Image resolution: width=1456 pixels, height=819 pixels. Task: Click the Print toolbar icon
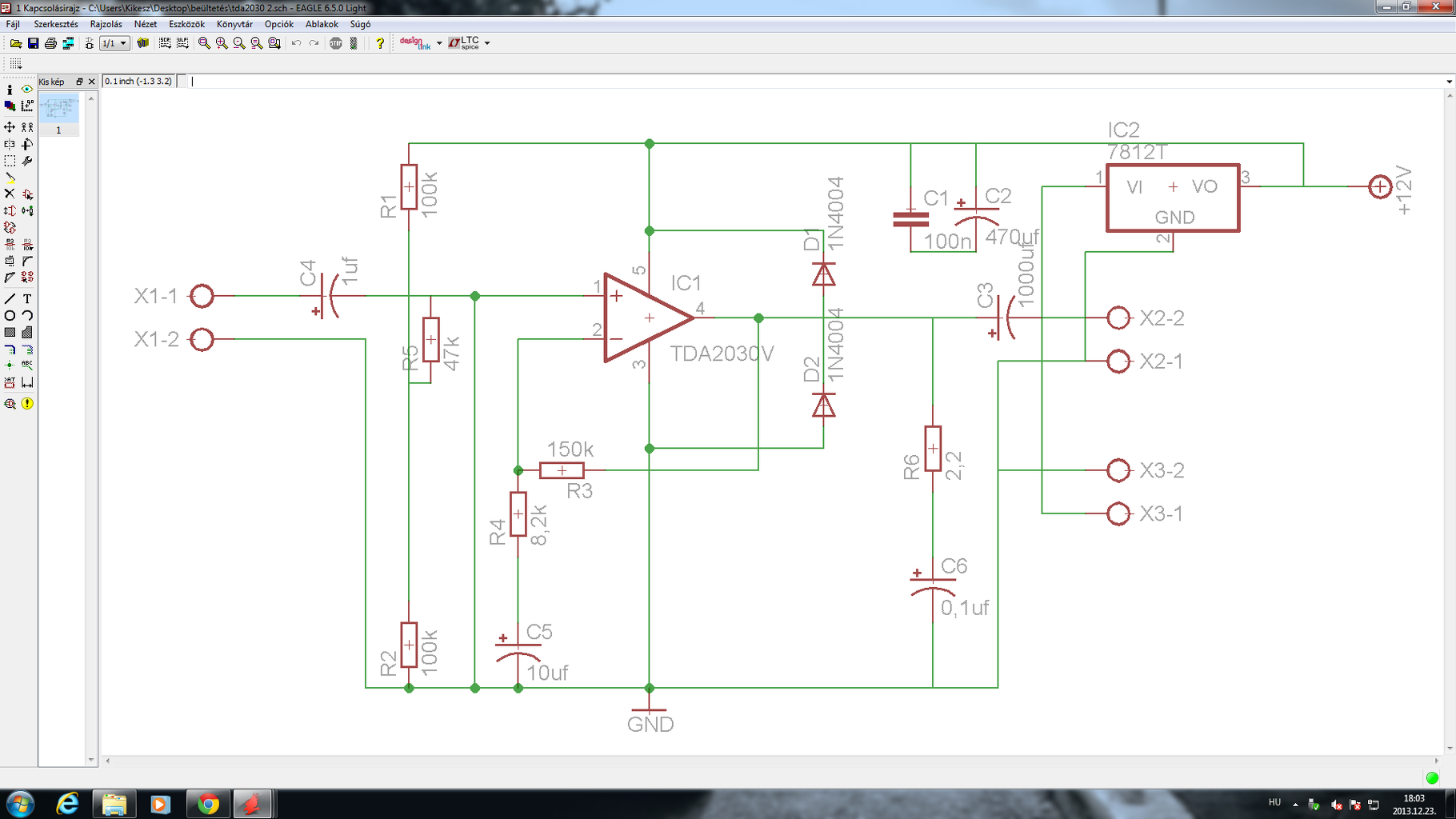pos(50,43)
